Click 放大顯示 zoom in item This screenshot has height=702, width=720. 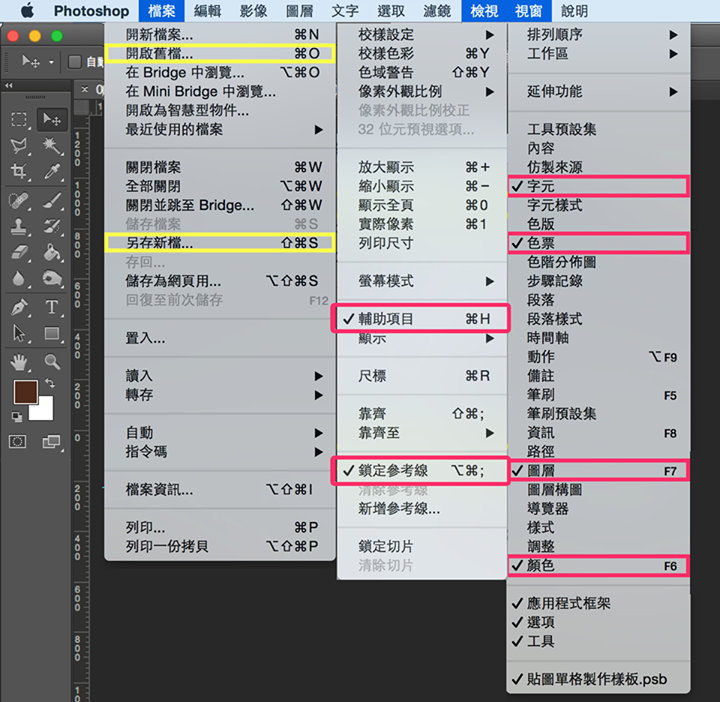click(422, 167)
